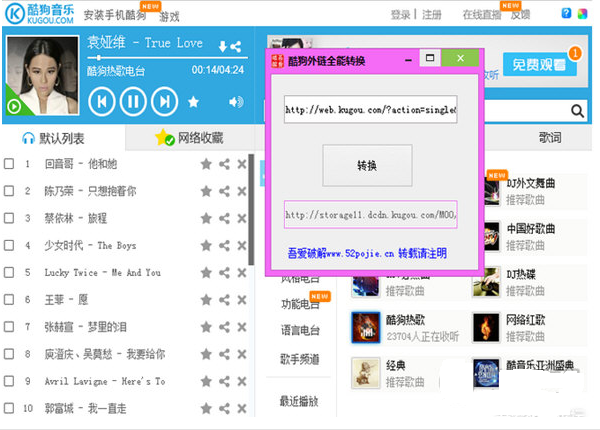Share song 庾澄庆、吴莫愁 - 我要给你
Screen dimensions: 600x430
tap(224, 354)
